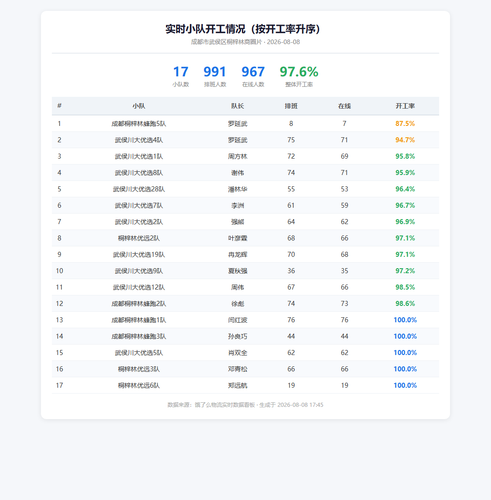Select team 武侯川大优选9队
Viewport: 491px width, 500px height.
(x=139, y=271)
